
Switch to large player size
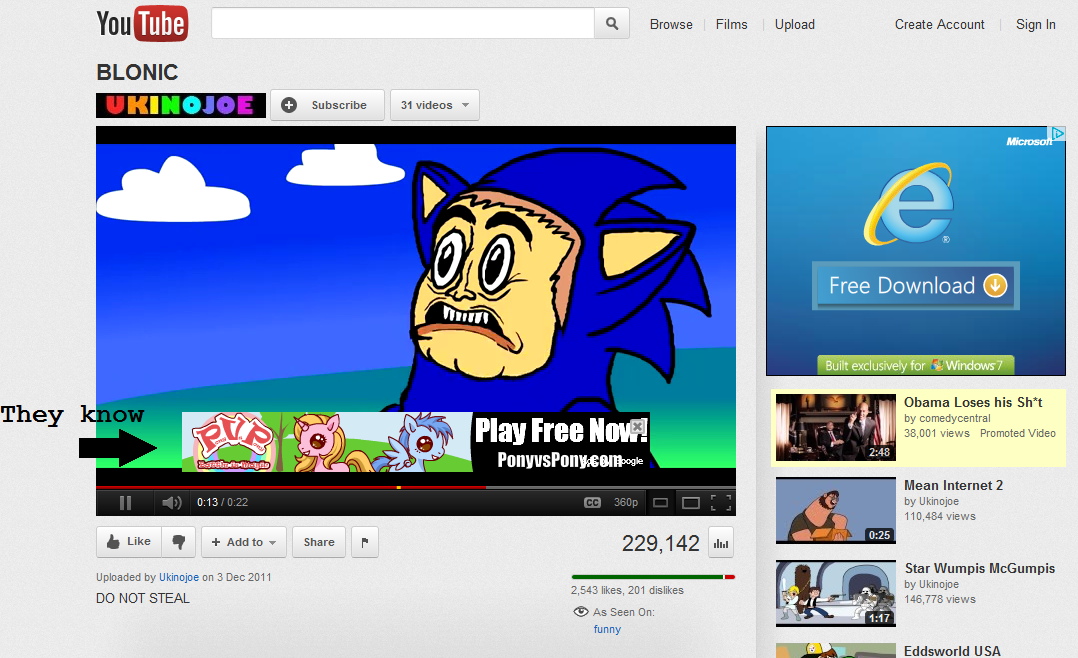[690, 503]
